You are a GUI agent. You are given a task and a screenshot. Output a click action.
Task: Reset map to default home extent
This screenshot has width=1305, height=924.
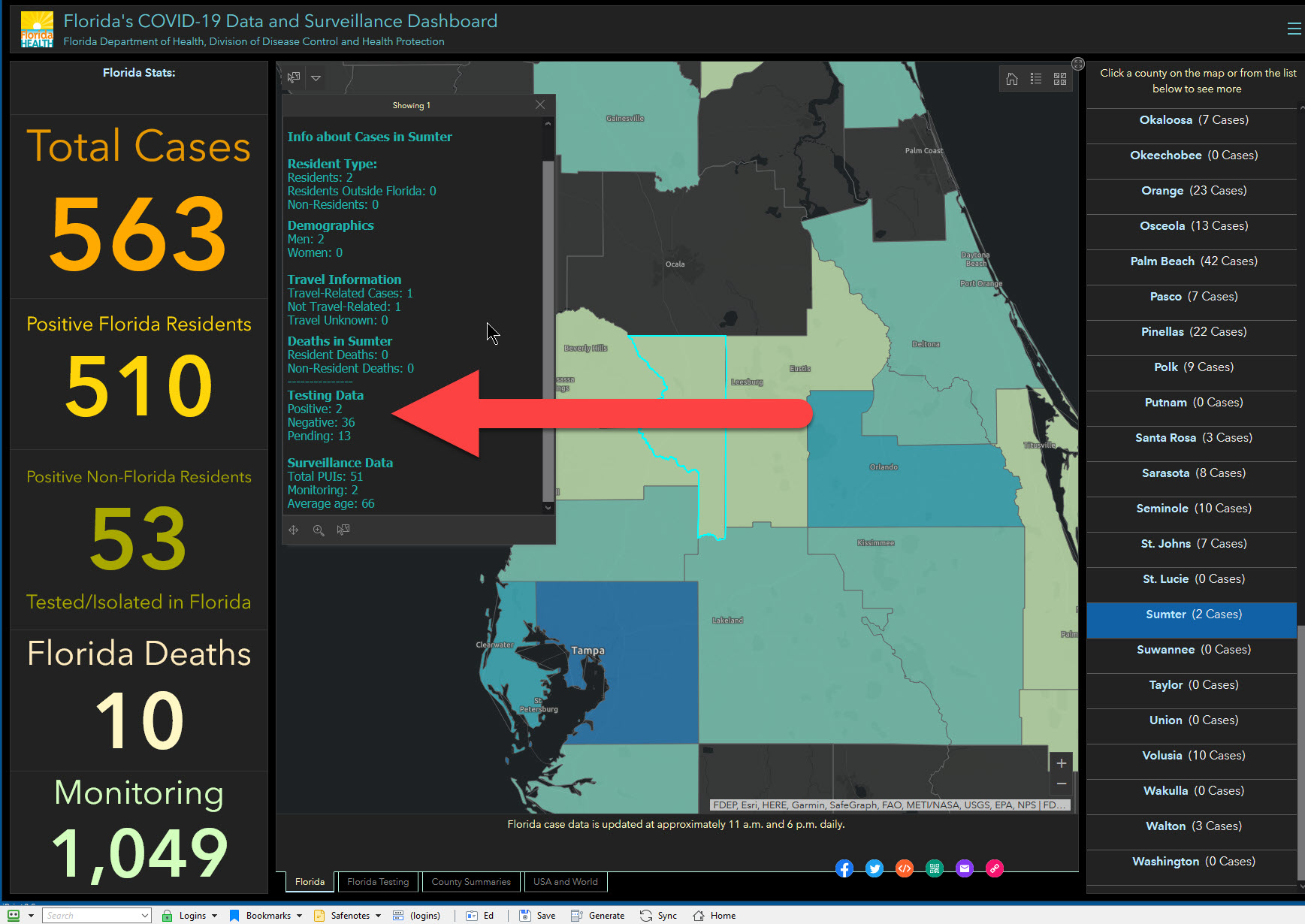1012,79
